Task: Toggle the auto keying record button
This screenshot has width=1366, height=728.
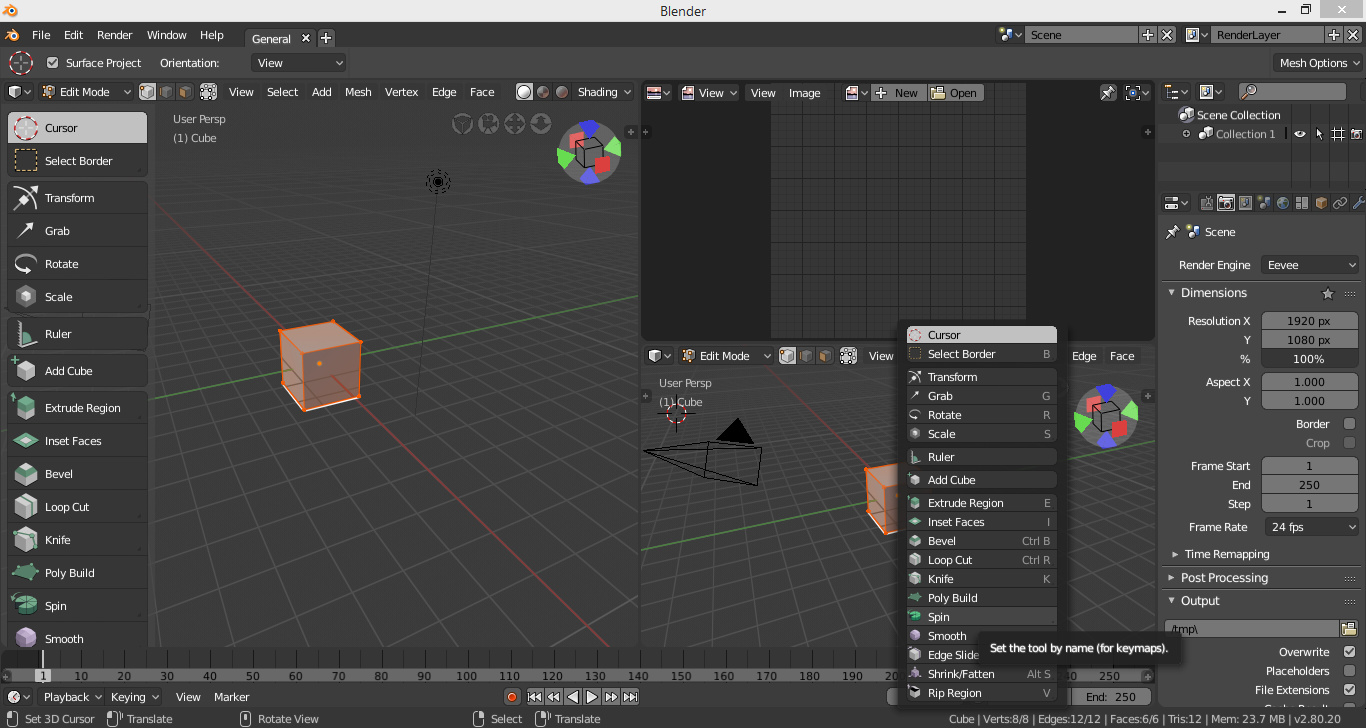Action: point(512,697)
